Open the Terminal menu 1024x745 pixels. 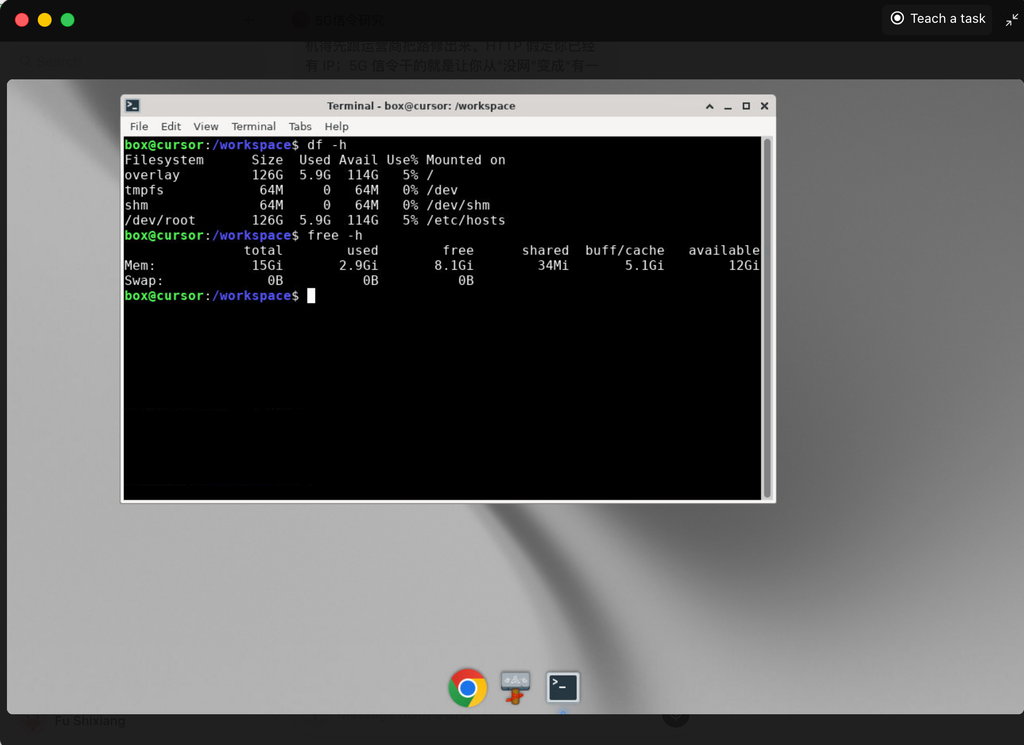click(x=253, y=126)
